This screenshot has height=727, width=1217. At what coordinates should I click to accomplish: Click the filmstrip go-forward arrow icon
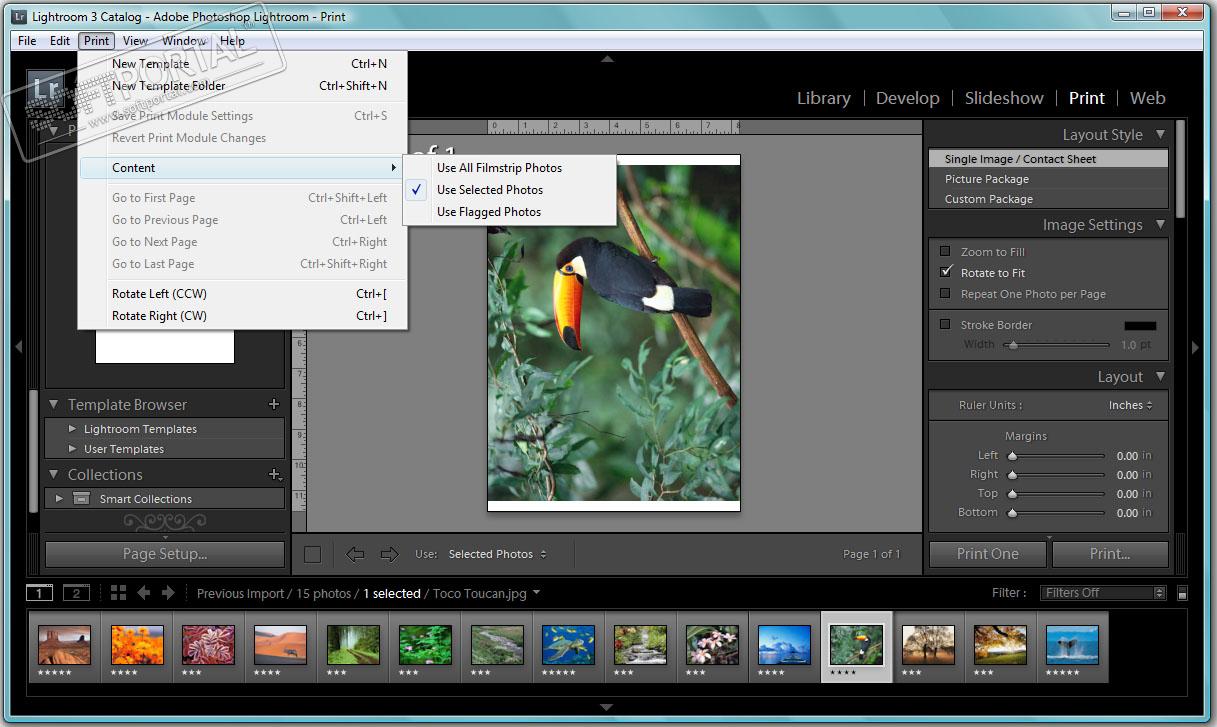(x=167, y=593)
